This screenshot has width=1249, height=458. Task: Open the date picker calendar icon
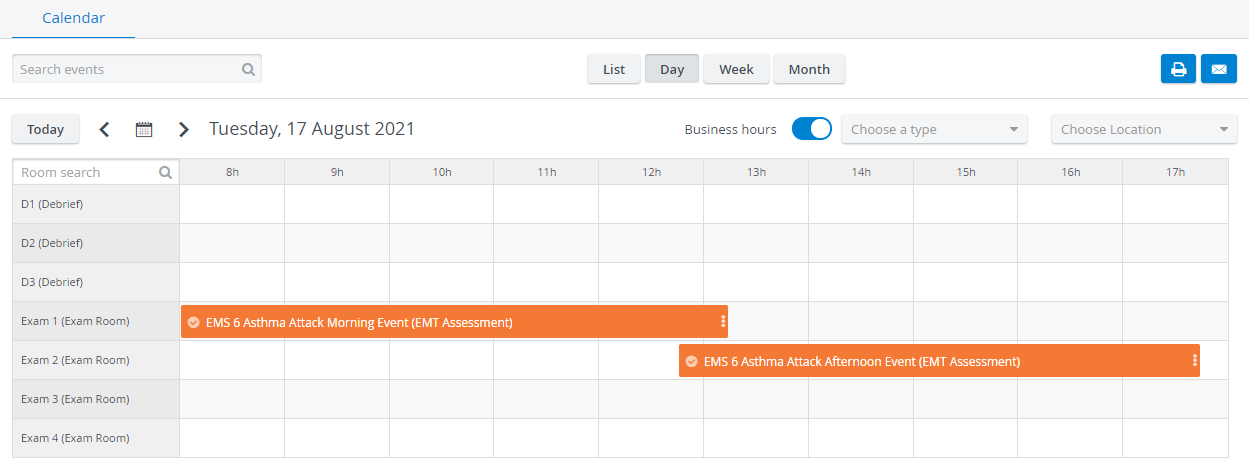click(144, 129)
